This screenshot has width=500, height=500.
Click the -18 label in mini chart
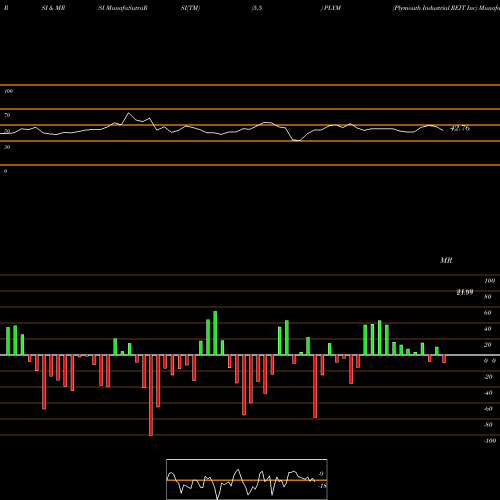click(322, 486)
